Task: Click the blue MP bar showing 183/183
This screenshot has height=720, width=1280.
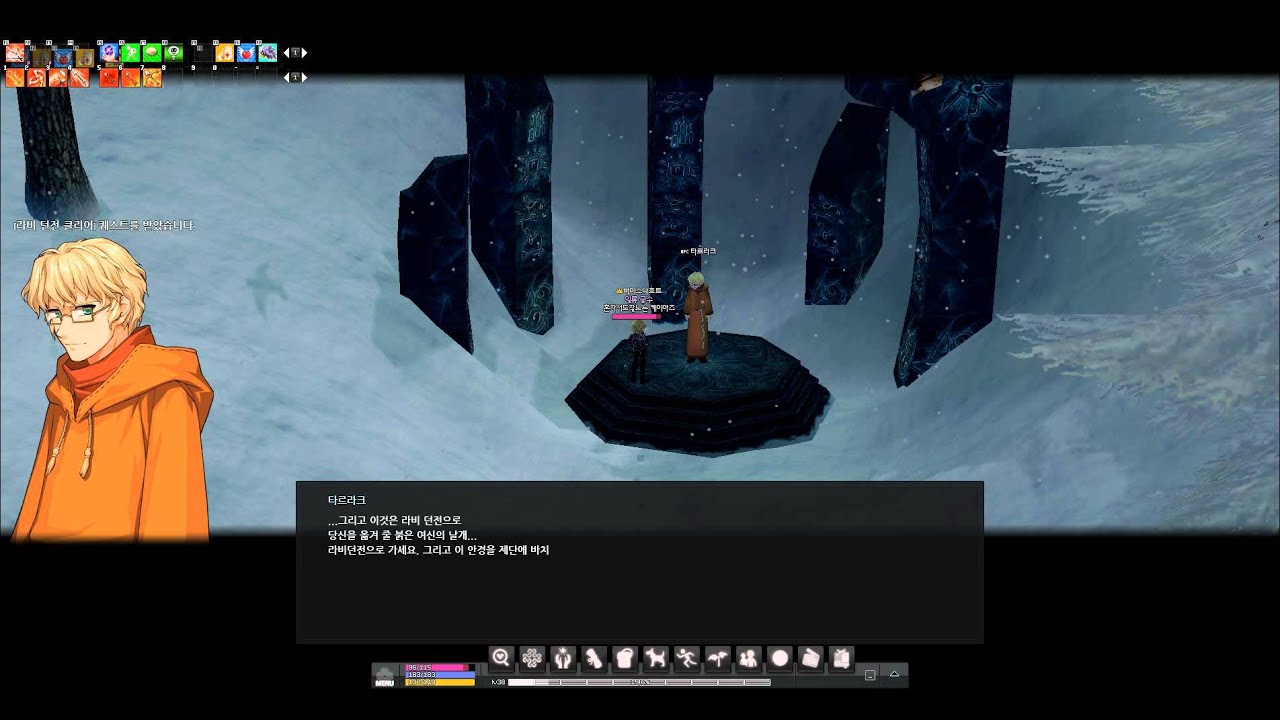Action: [x=440, y=675]
